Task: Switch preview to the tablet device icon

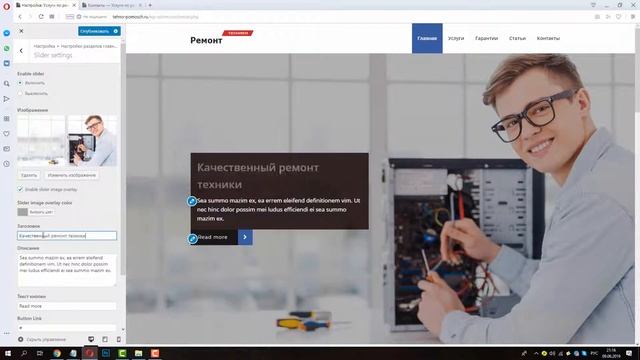Action: [x=105, y=339]
